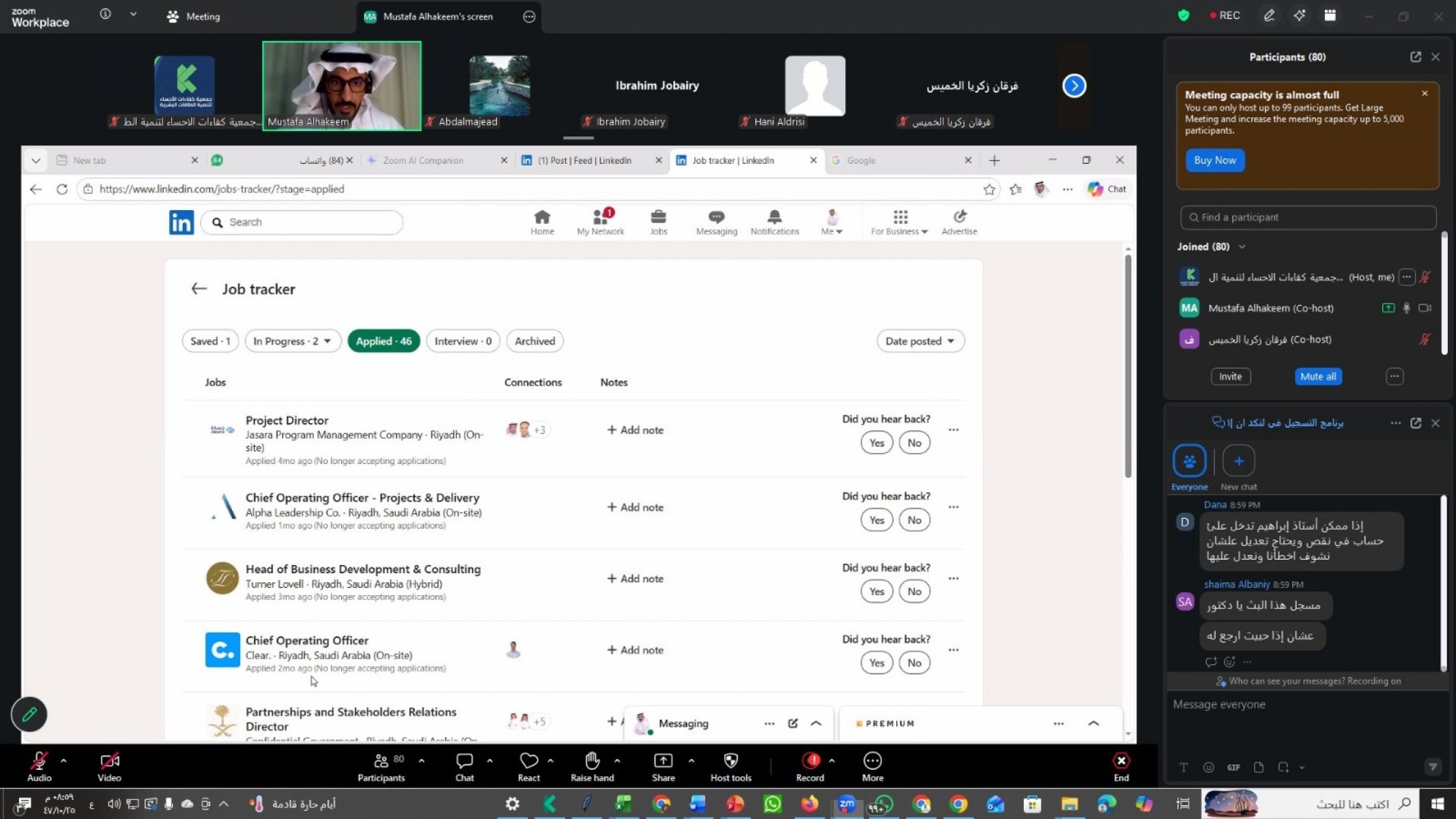Click the red End meeting icon
The image size is (1456, 819).
[x=1121, y=761]
